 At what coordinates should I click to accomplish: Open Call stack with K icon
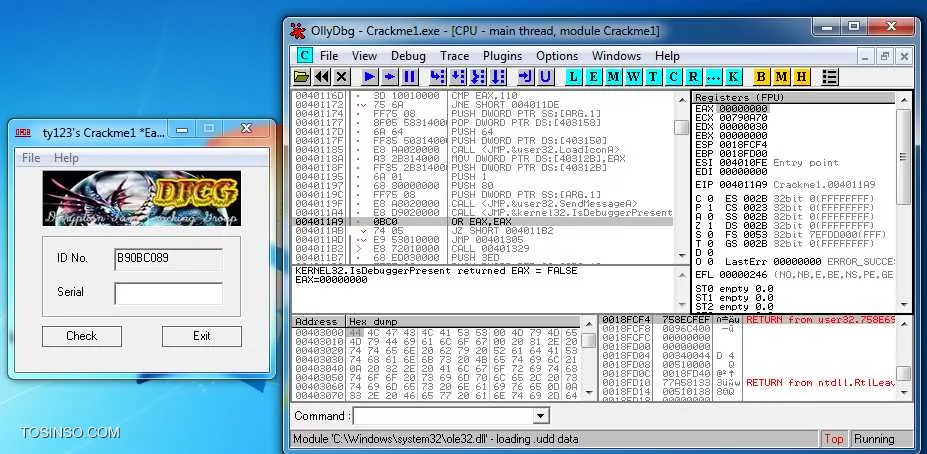733,77
